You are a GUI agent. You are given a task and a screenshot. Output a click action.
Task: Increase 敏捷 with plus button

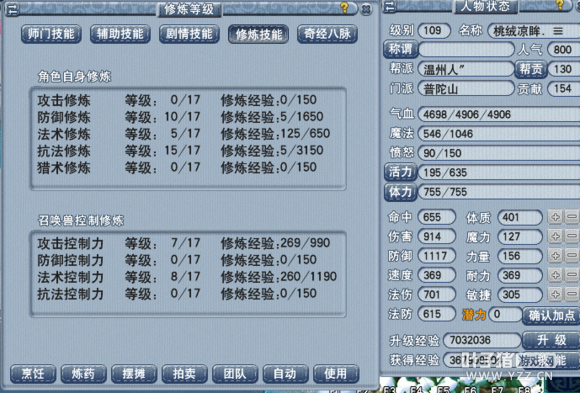(555, 295)
